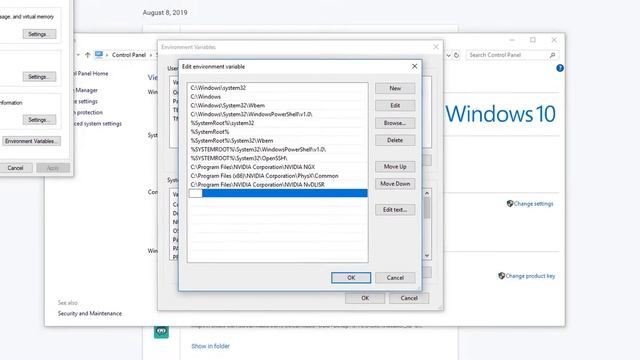640x360 pixels.
Task: Click Delete in Edit environment variable dialog
Action: click(395, 140)
